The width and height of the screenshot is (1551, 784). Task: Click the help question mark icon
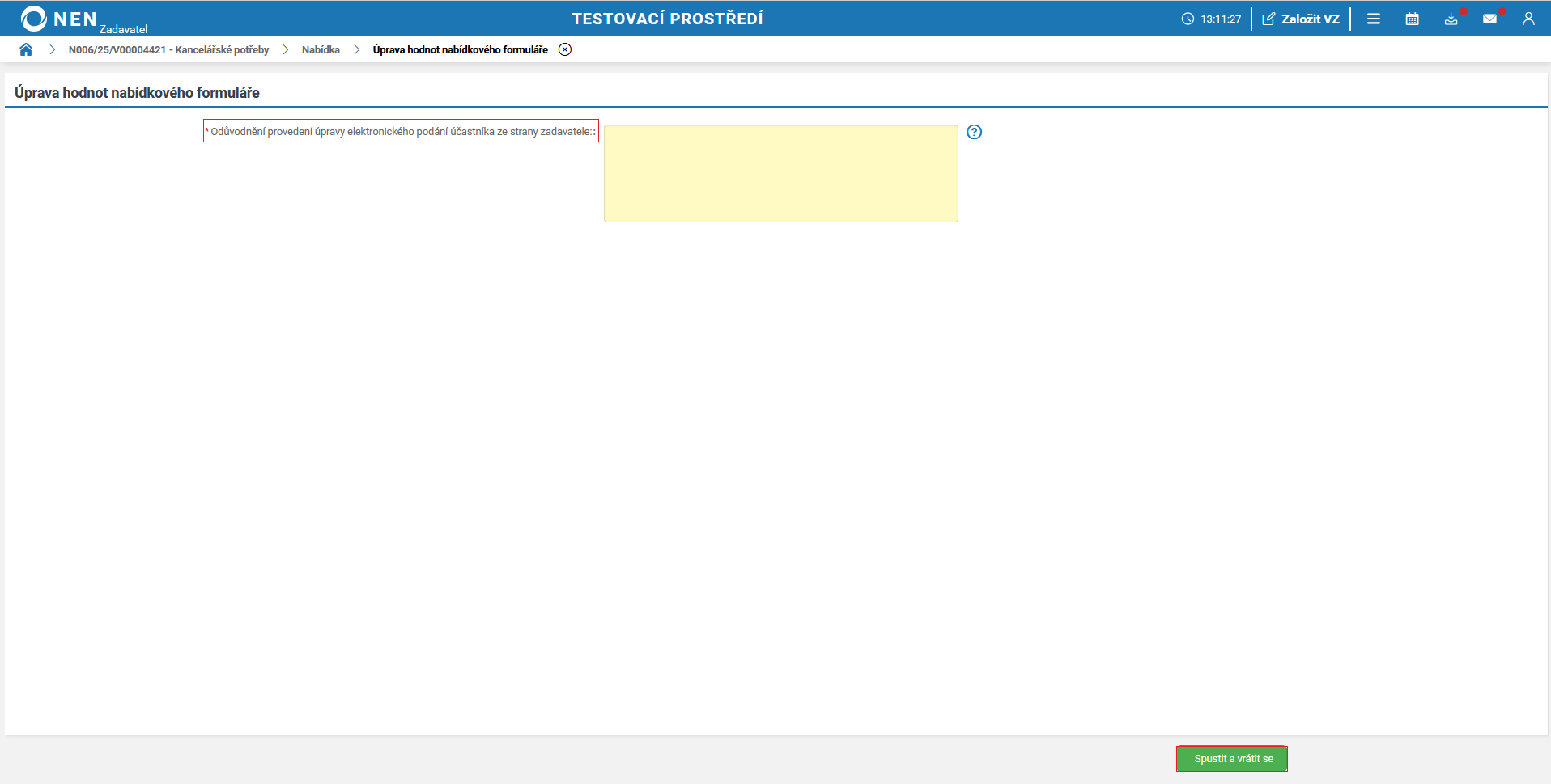click(975, 132)
